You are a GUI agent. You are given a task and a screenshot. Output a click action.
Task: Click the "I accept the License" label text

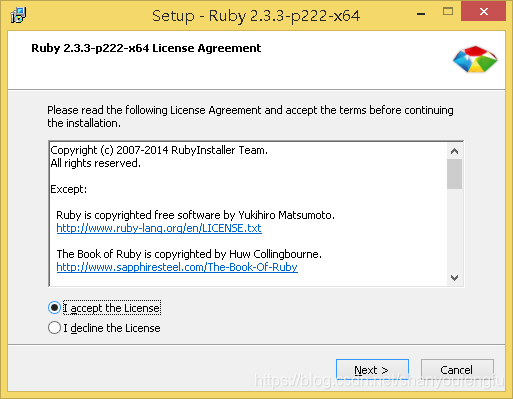point(112,308)
